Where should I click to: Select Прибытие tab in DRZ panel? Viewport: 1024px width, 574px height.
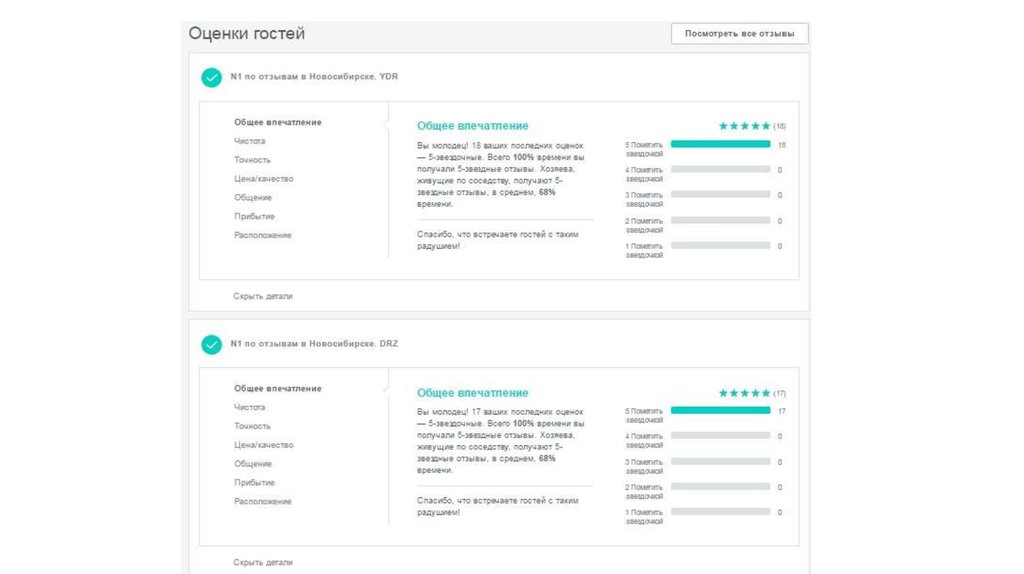(254, 483)
